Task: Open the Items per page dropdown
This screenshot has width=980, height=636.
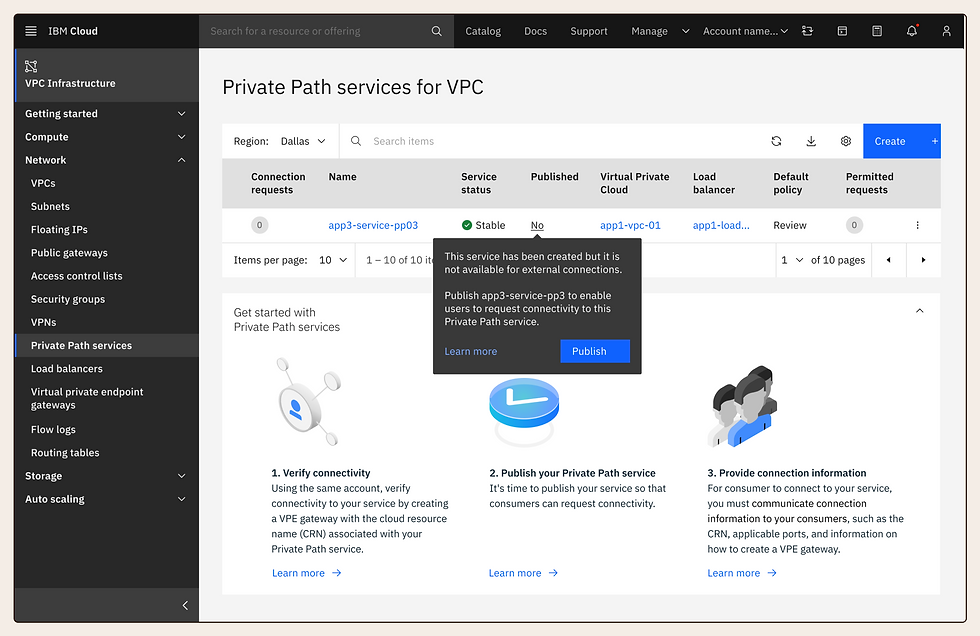Action: tap(333, 260)
